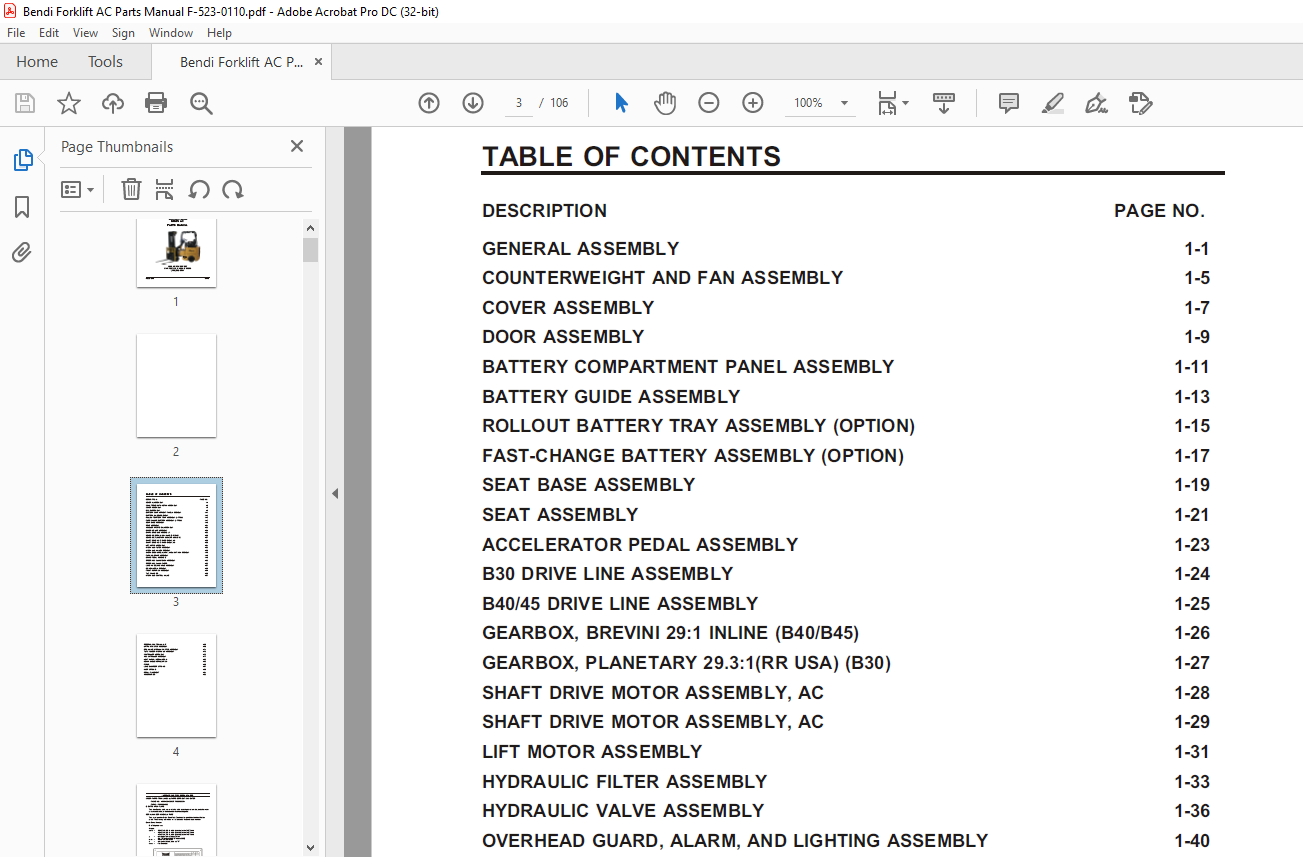Screen dimensions: 1303x857
Task: Rotate the page counterclockwise
Action: 199,189
